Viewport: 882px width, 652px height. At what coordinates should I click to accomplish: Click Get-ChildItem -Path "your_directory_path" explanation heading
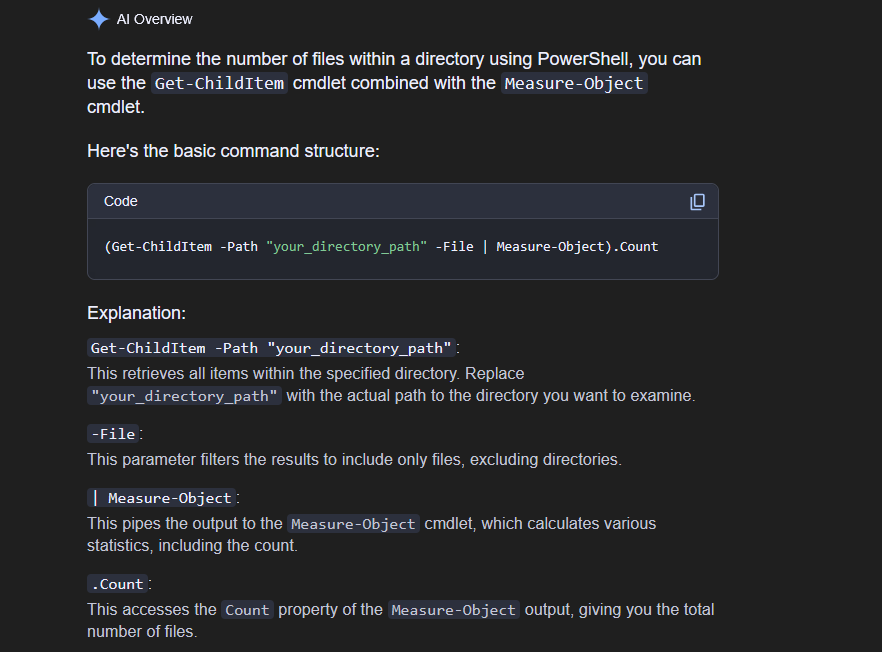coord(271,348)
